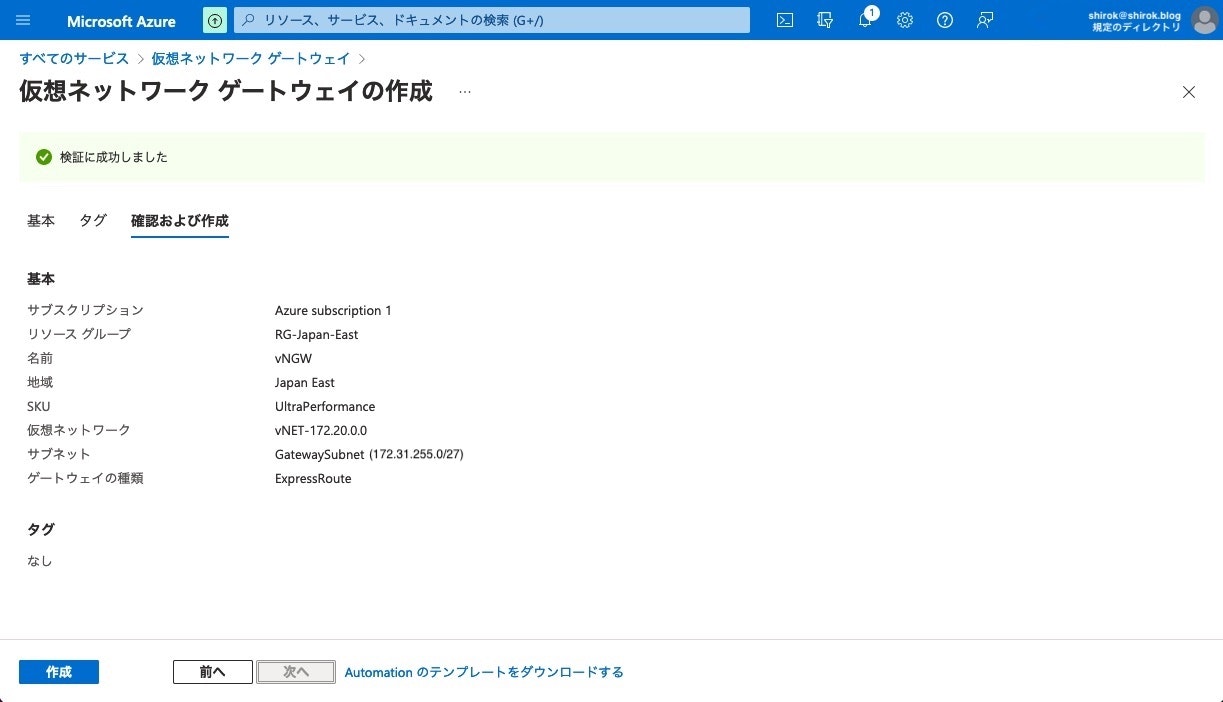
Task: Select the value RG-Japan-East
Action: (316, 334)
